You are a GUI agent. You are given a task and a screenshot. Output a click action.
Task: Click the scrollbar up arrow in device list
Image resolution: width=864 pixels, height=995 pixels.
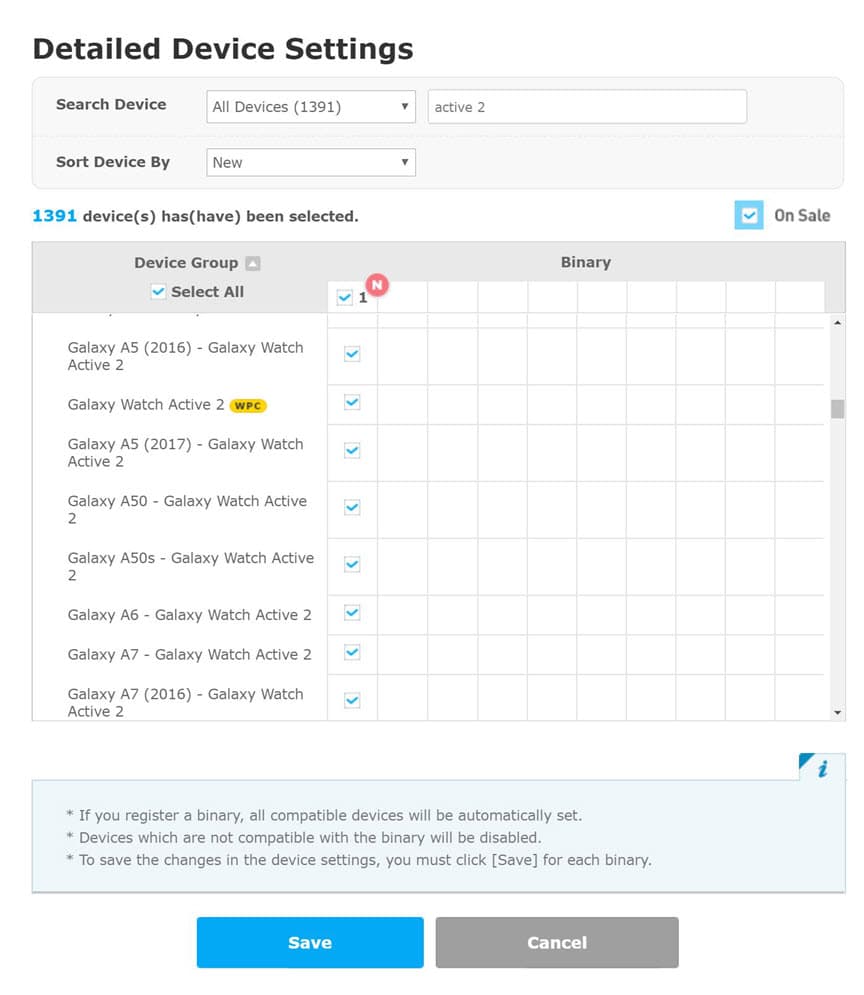pyautogui.click(x=837, y=323)
